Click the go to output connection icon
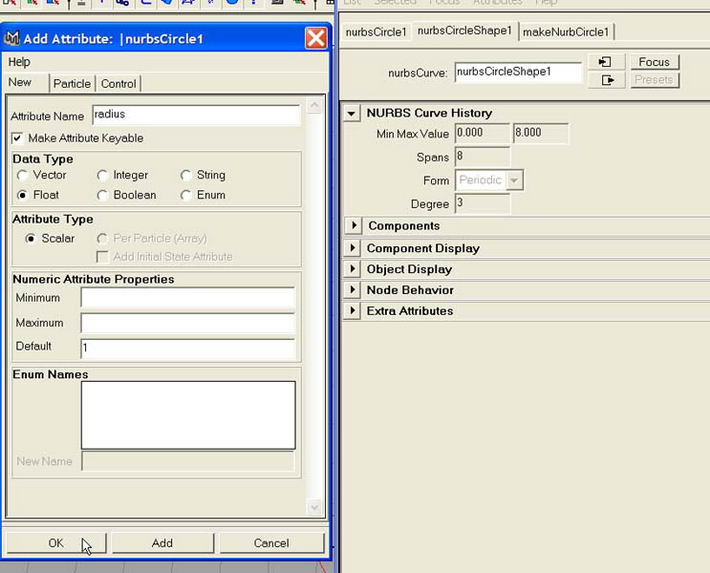 (606, 80)
